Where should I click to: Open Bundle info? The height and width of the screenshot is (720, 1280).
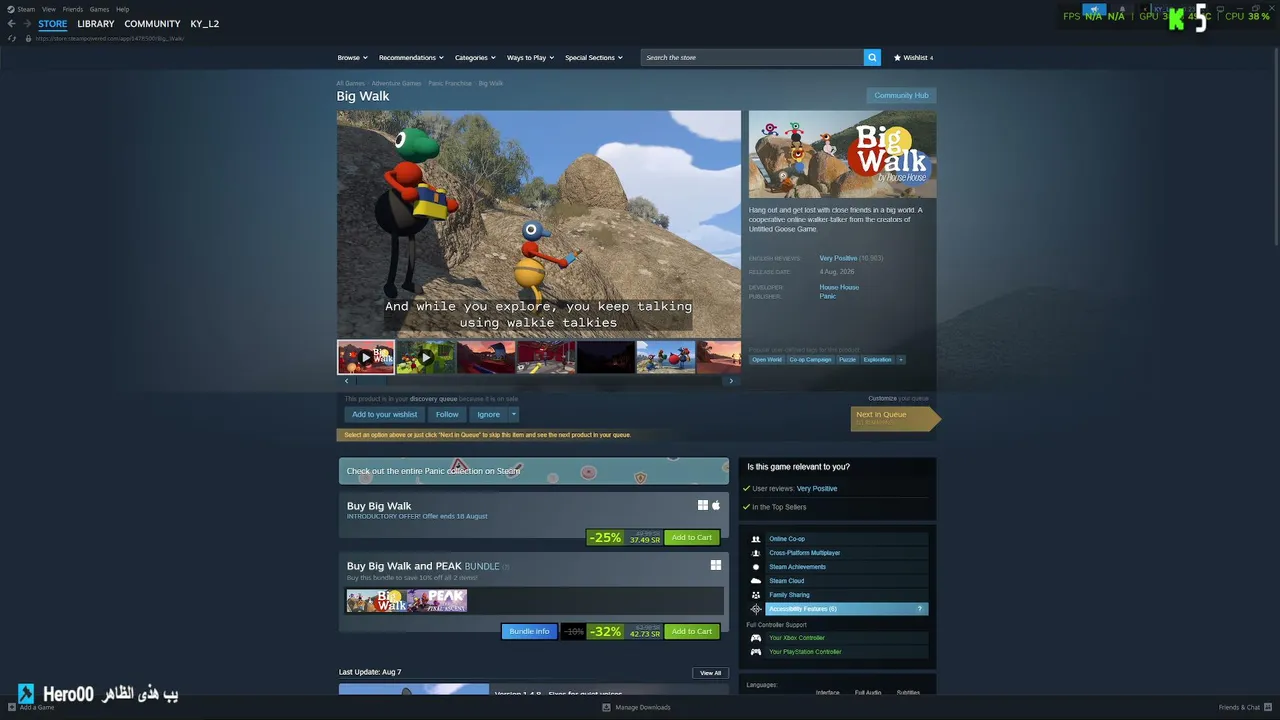(529, 632)
